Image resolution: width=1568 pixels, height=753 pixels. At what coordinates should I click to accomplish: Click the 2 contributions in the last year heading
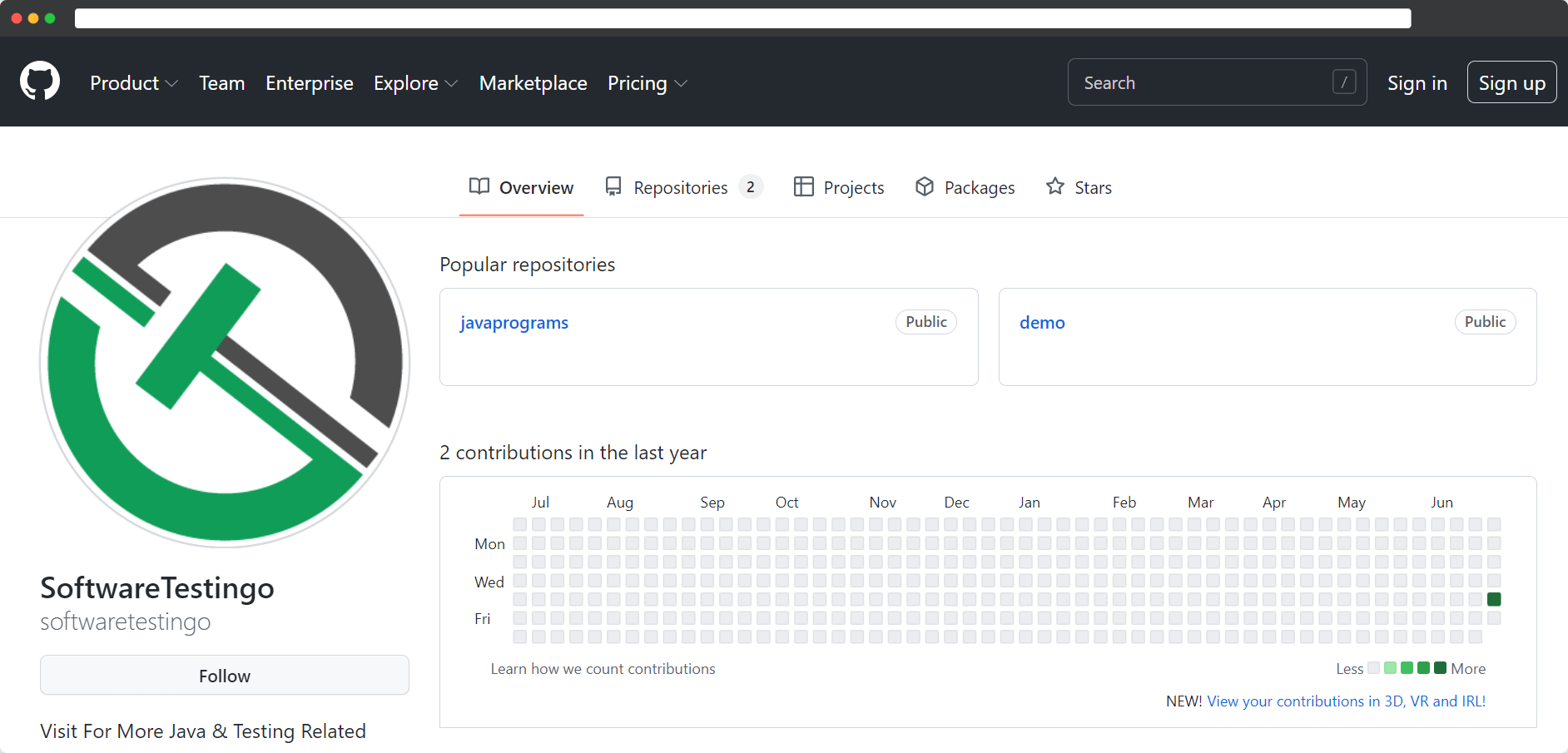[573, 453]
